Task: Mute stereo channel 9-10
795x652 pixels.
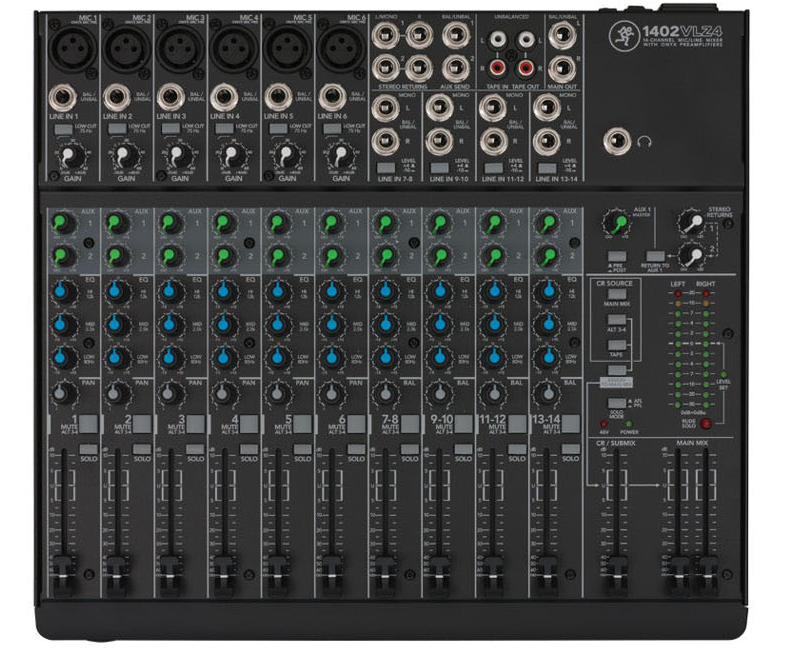Action: (463, 424)
